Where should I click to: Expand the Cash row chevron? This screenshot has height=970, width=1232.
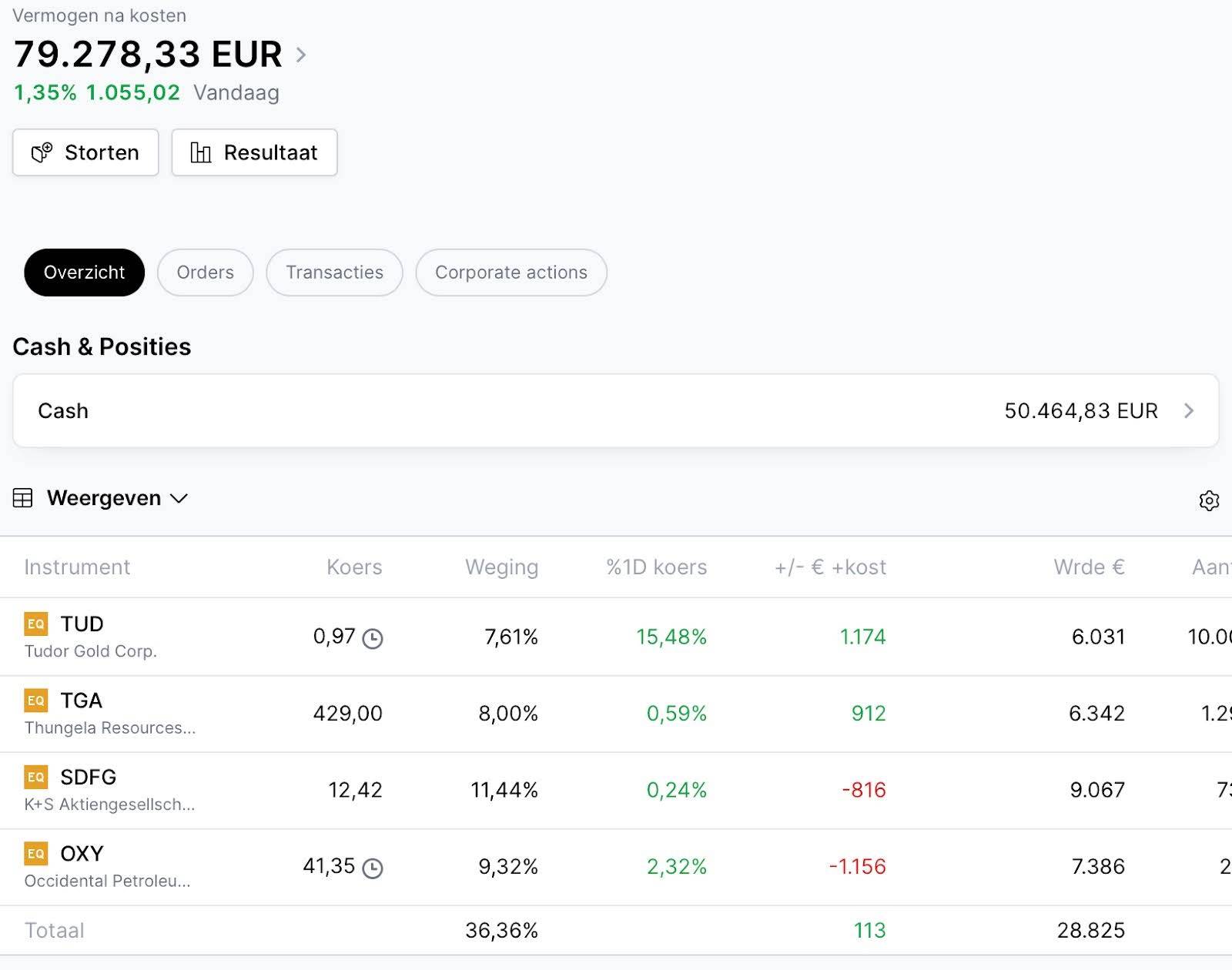(1188, 410)
